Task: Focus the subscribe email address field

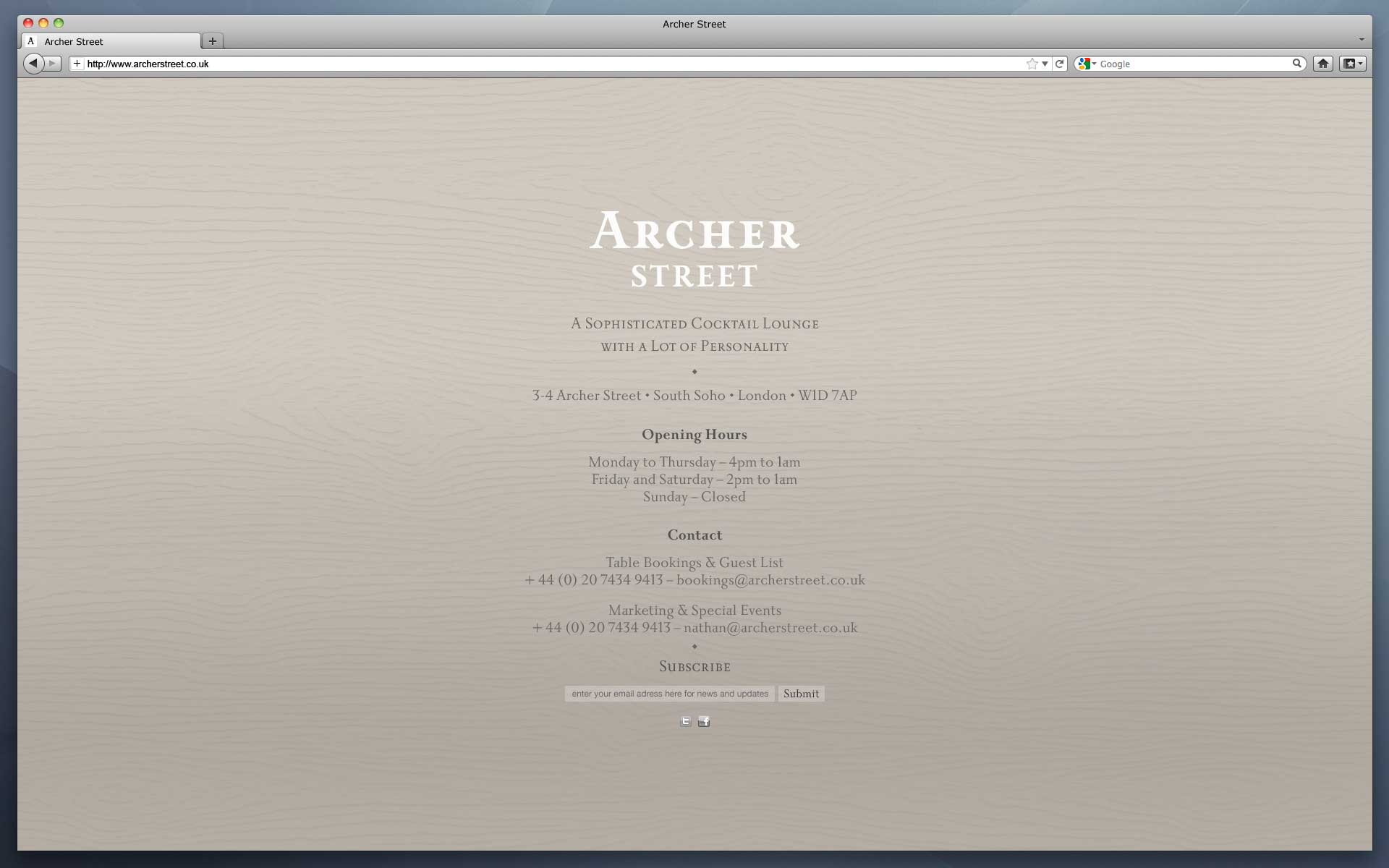Action: (669, 694)
